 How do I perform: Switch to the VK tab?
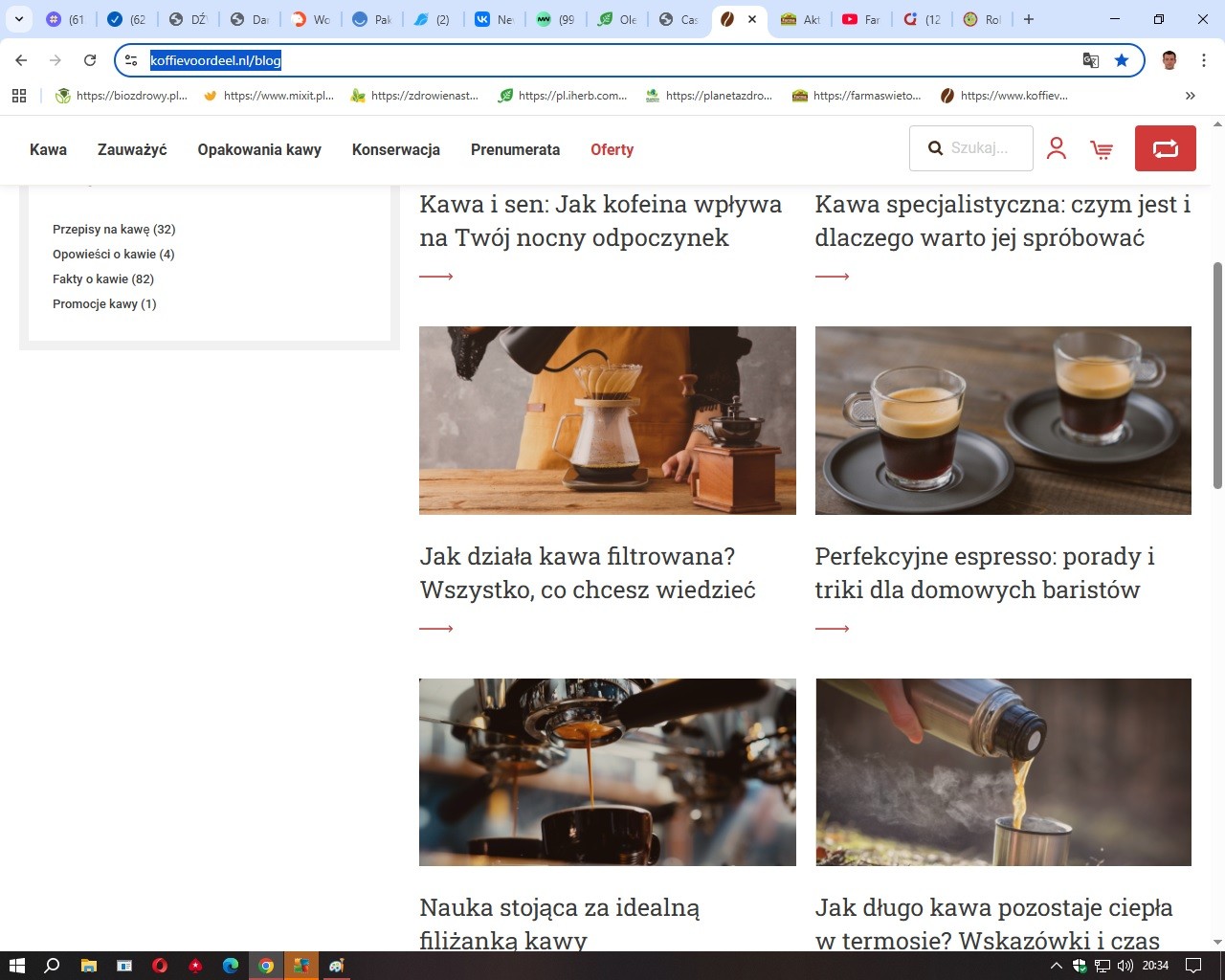coord(494,19)
